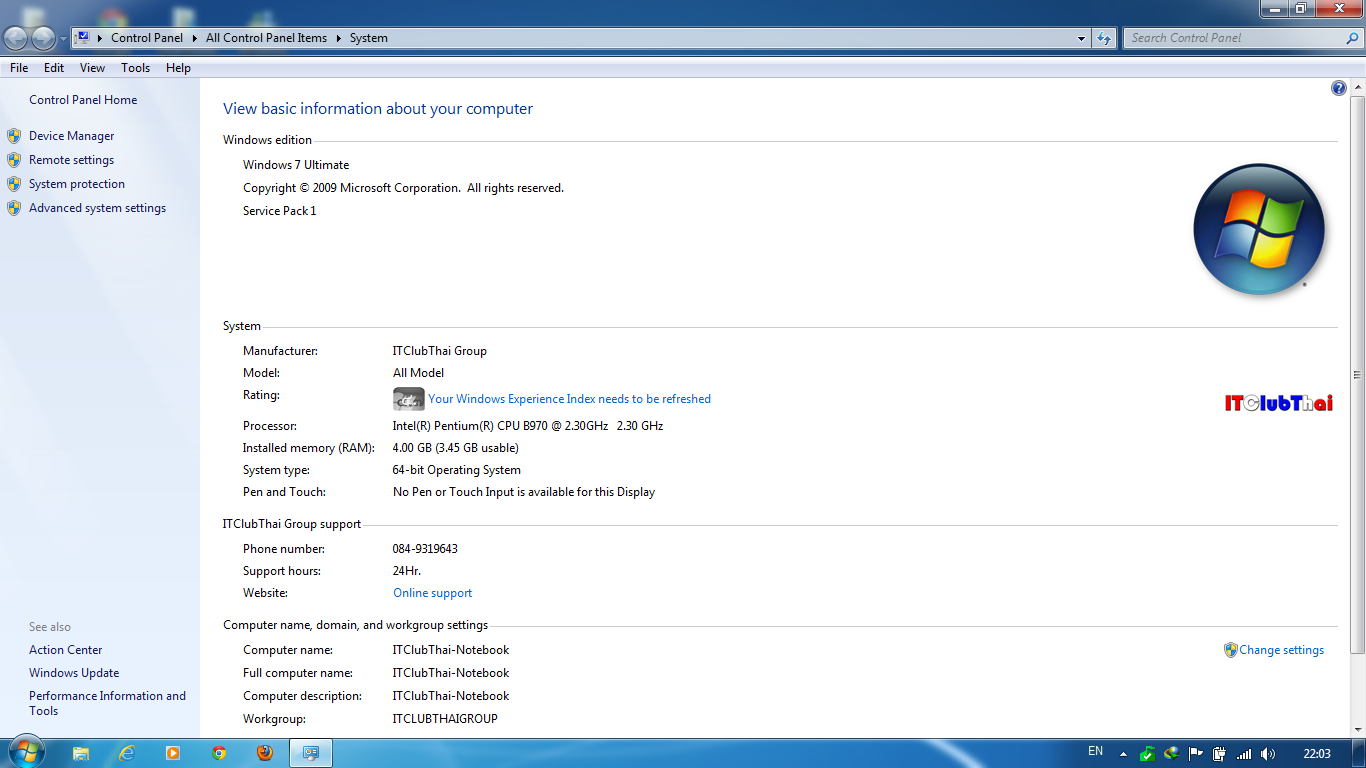Go to Control Panel Home
The height and width of the screenshot is (768, 1366).
83,100
